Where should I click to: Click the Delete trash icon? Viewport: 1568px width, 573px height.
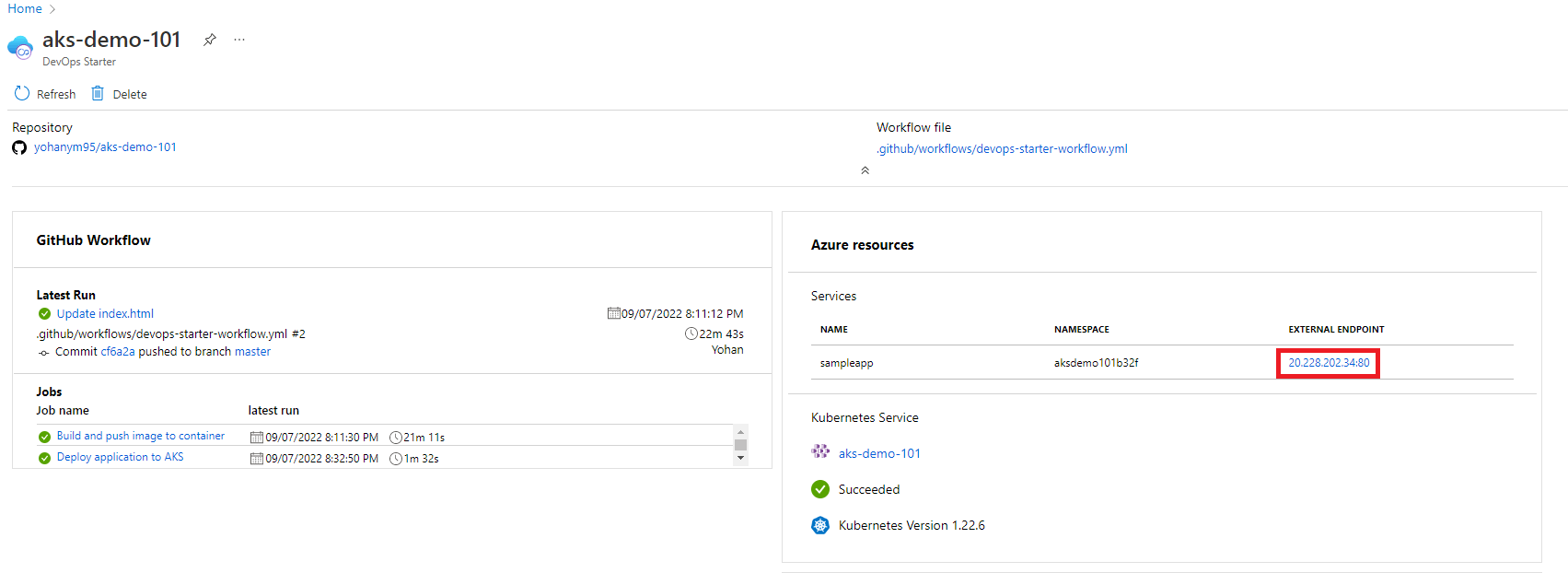coord(98,94)
